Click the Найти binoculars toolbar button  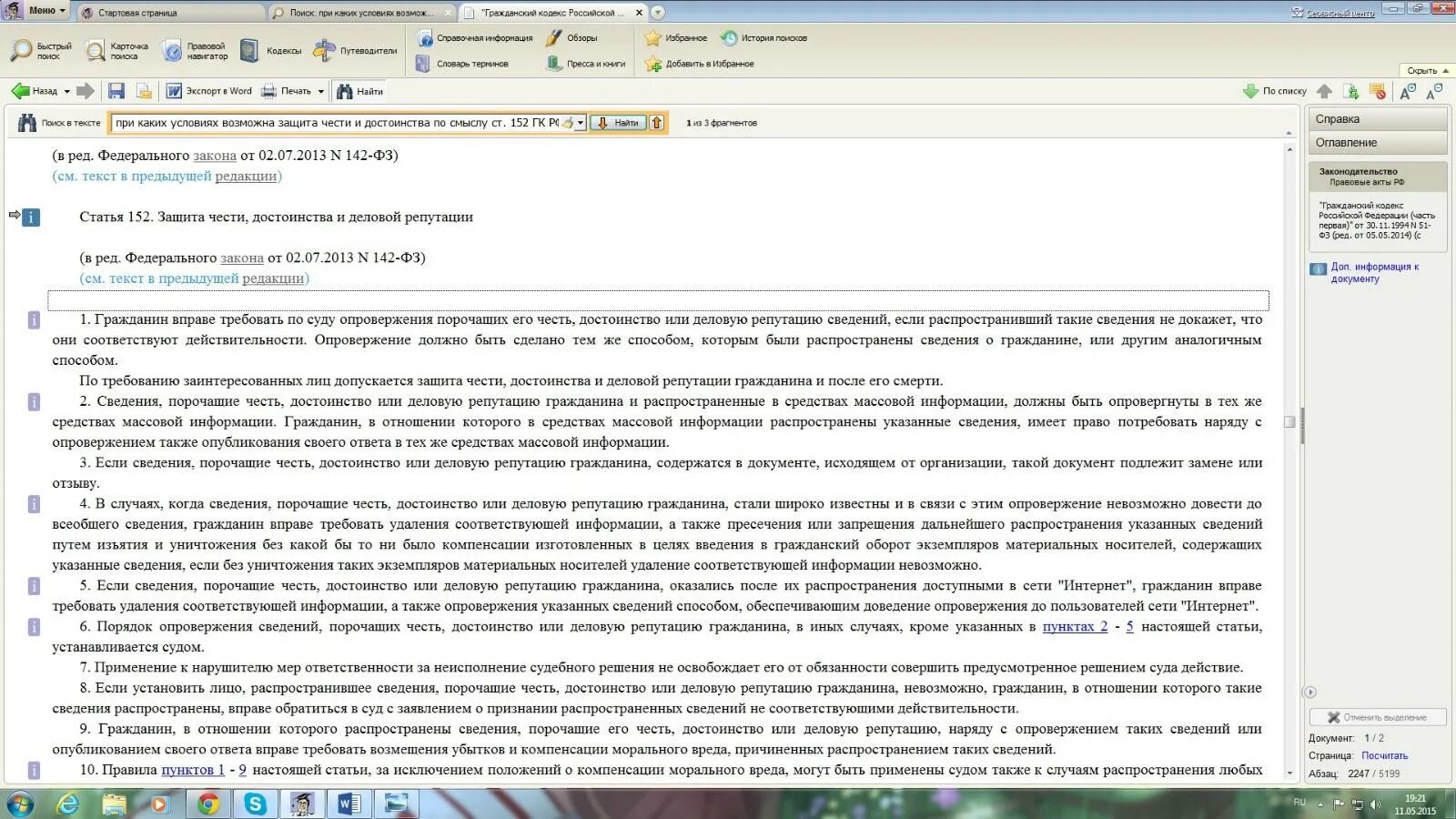click(x=359, y=91)
